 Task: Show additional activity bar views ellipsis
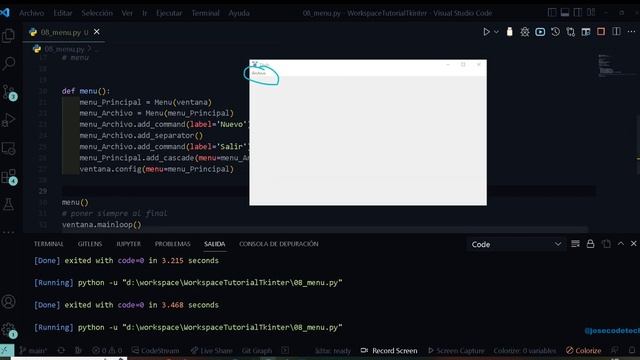pos(9,232)
